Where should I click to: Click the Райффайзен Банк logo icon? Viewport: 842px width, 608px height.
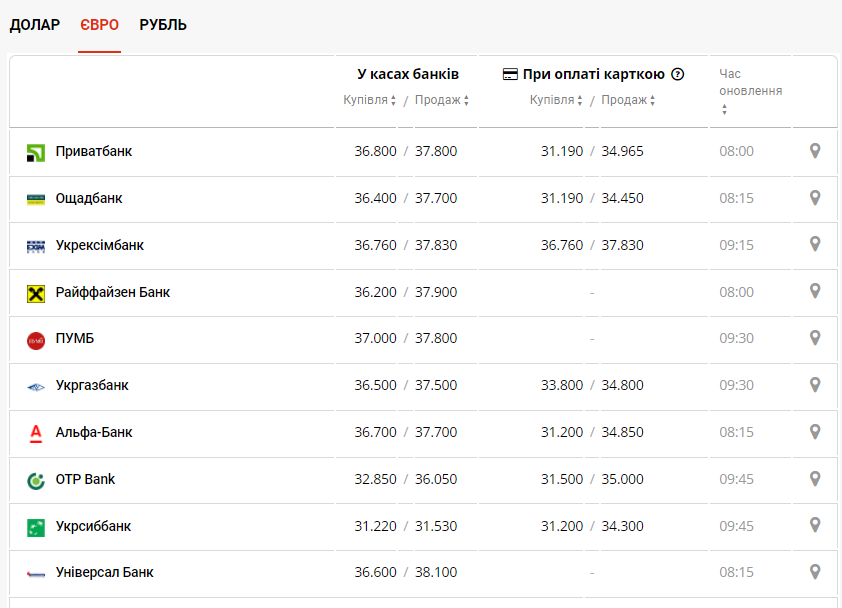(36, 293)
